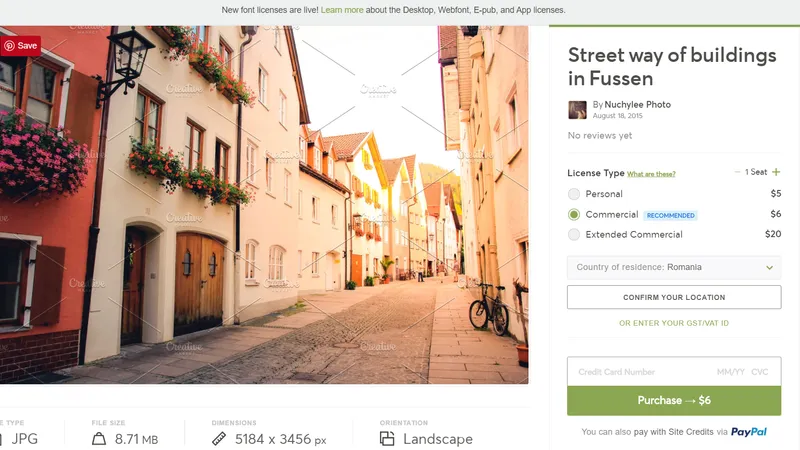Select the Extended Commercial license option
Image resolution: width=800 pixels, height=450 pixels.
pyautogui.click(x=574, y=235)
